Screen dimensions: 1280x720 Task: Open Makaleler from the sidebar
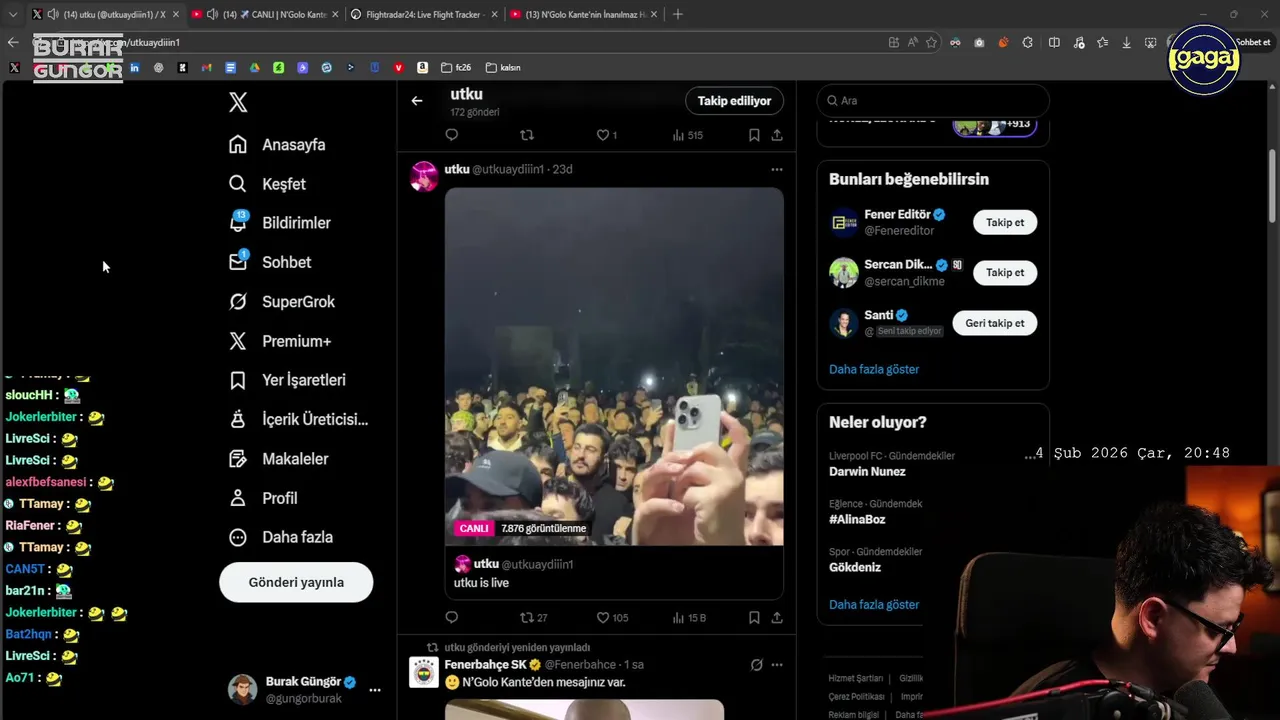(278, 459)
